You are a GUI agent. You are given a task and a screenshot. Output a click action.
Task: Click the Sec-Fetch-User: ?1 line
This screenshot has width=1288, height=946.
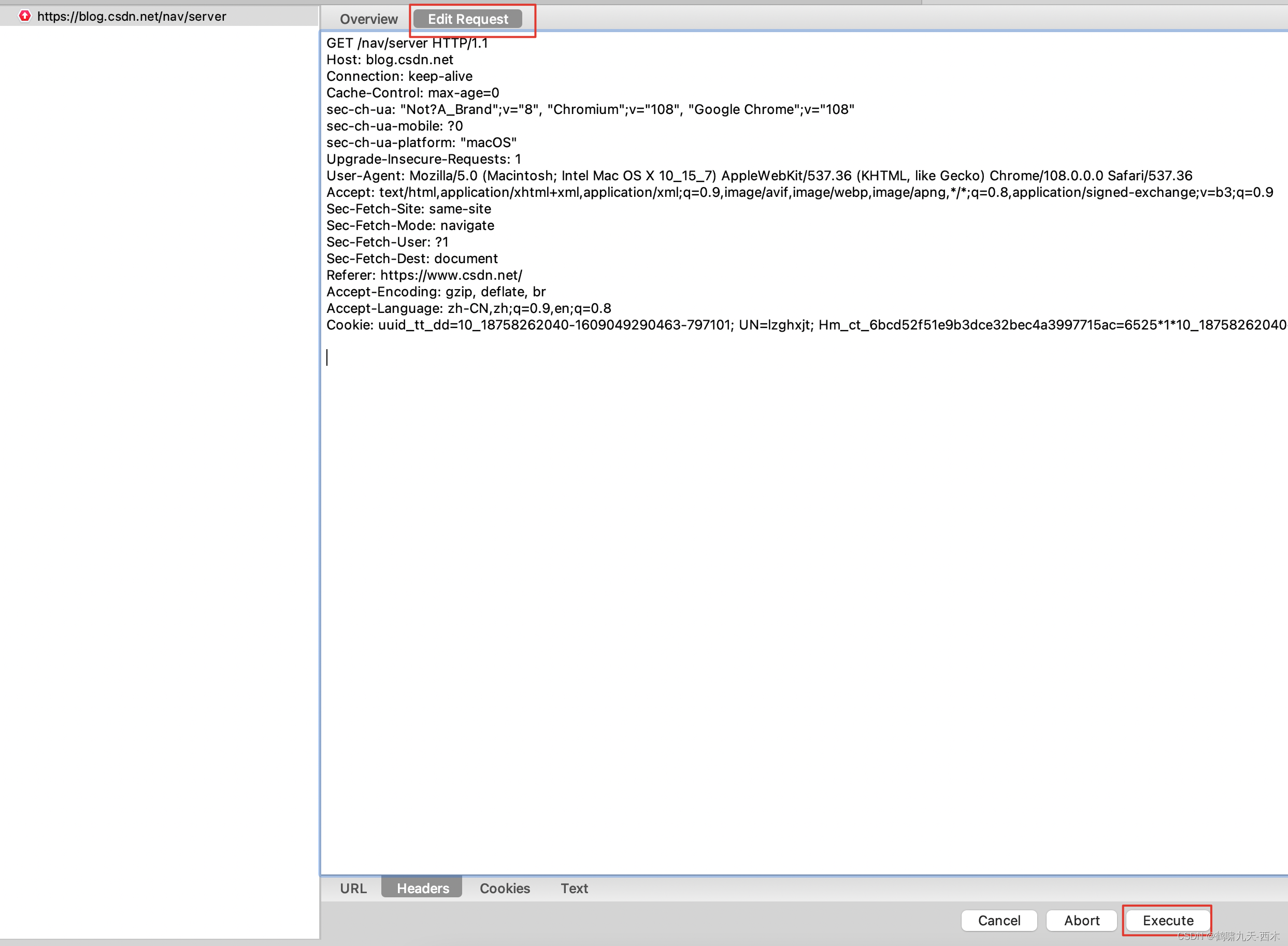387,242
